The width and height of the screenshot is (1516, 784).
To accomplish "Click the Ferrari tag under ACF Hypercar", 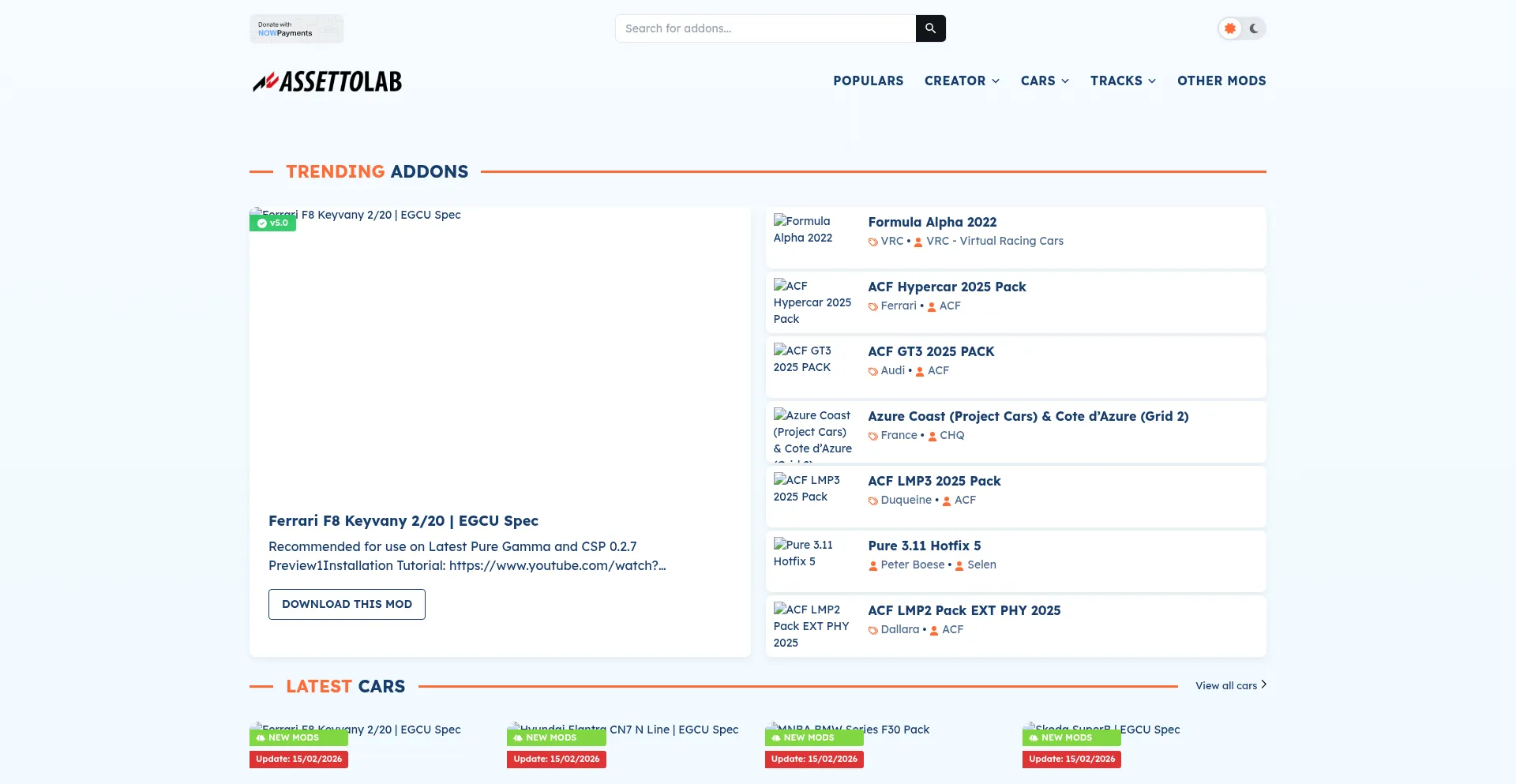I will (x=899, y=306).
